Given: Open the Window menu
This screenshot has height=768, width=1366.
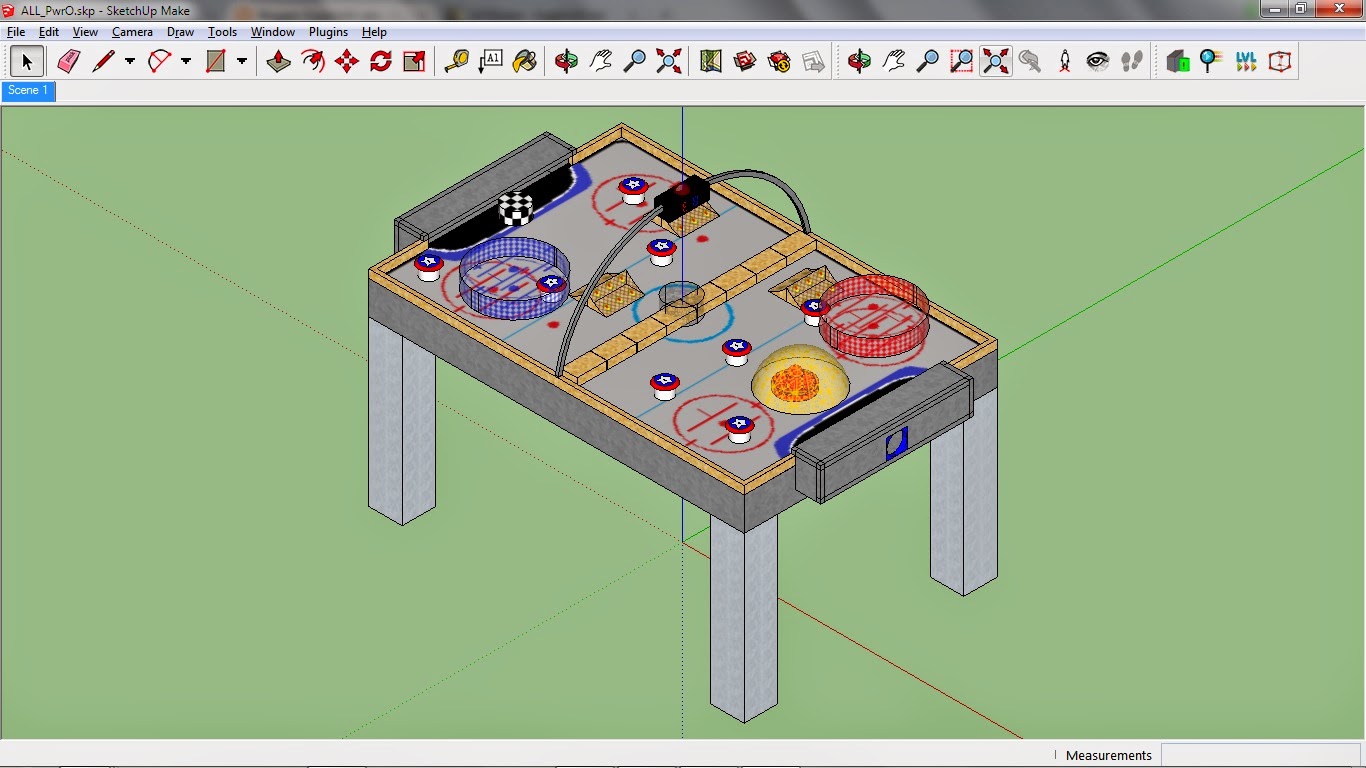Looking at the screenshot, I should tap(272, 32).
